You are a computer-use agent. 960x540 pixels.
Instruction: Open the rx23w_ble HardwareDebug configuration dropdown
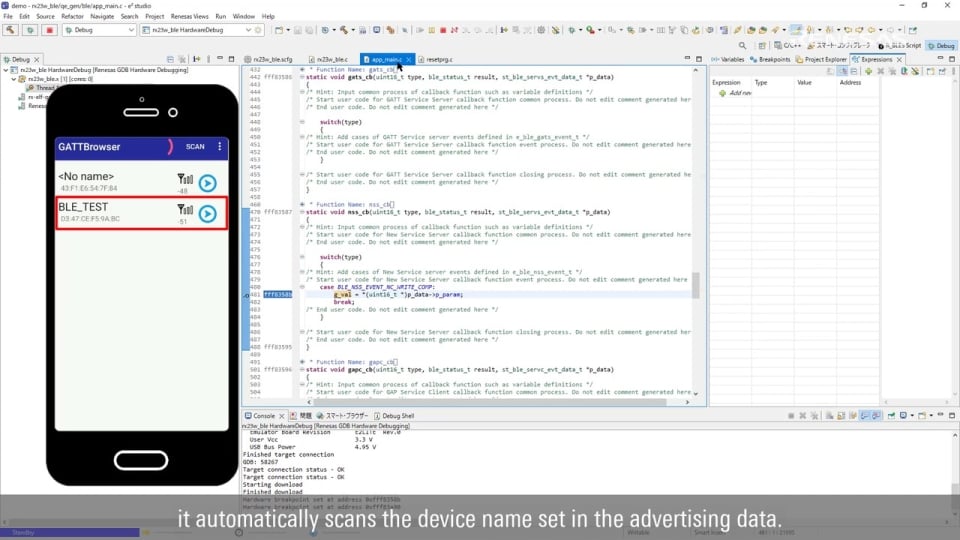click(248, 30)
